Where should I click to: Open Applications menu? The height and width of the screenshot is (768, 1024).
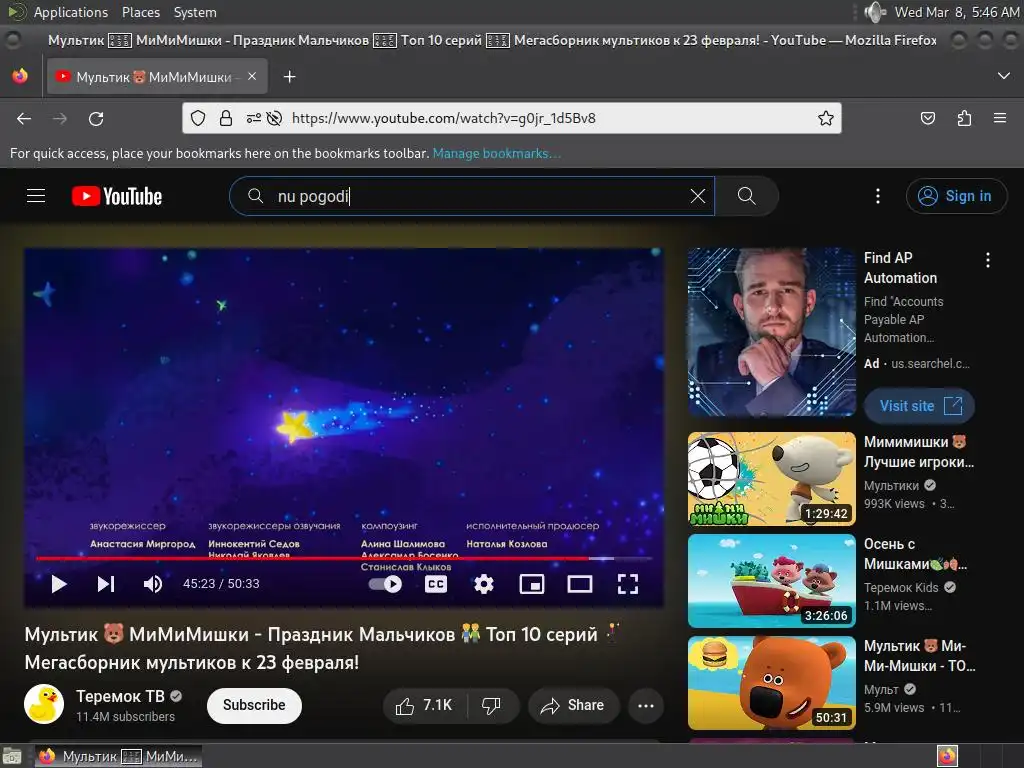click(x=71, y=12)
